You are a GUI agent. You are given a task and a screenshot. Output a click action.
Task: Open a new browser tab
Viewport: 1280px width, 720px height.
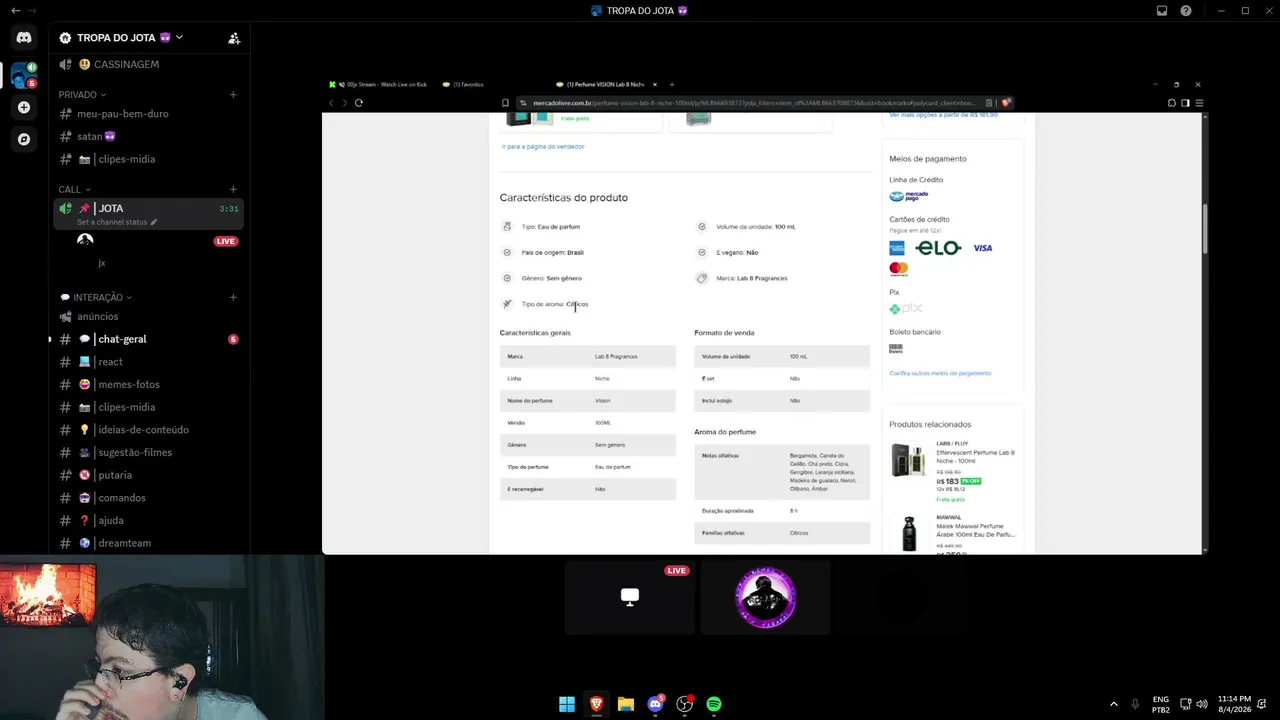coord(672,85)
